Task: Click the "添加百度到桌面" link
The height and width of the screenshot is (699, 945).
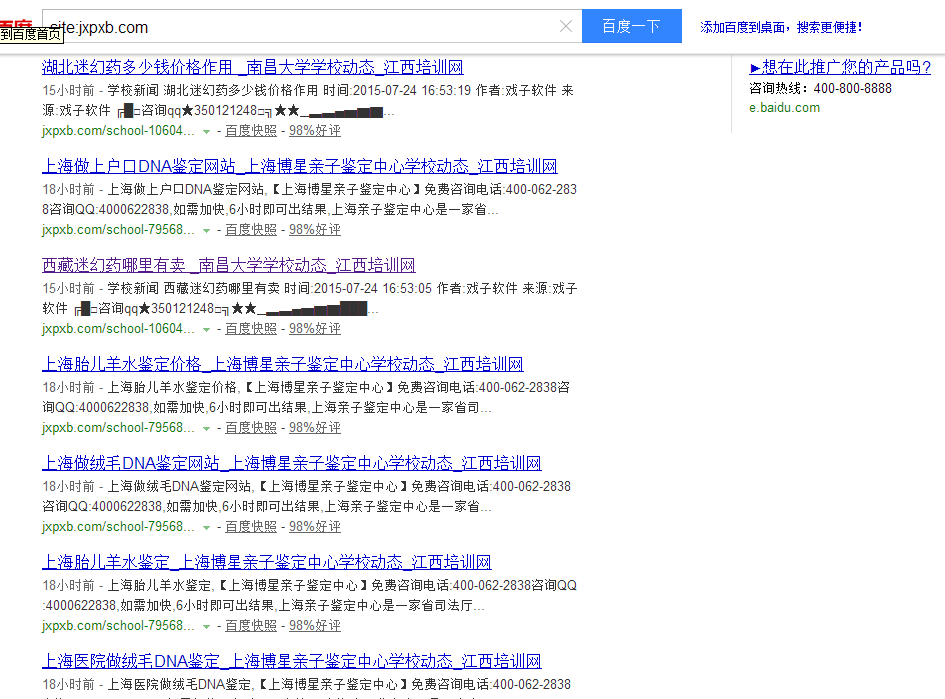Action: click(738, 26)
